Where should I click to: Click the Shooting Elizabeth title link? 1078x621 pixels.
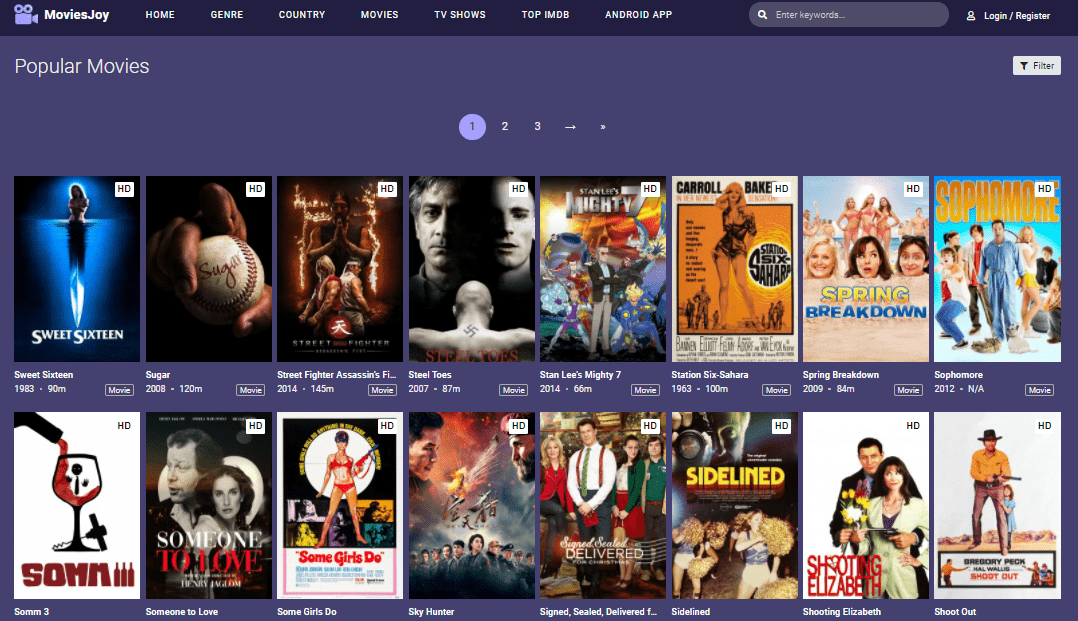click(x=842, y=611)
